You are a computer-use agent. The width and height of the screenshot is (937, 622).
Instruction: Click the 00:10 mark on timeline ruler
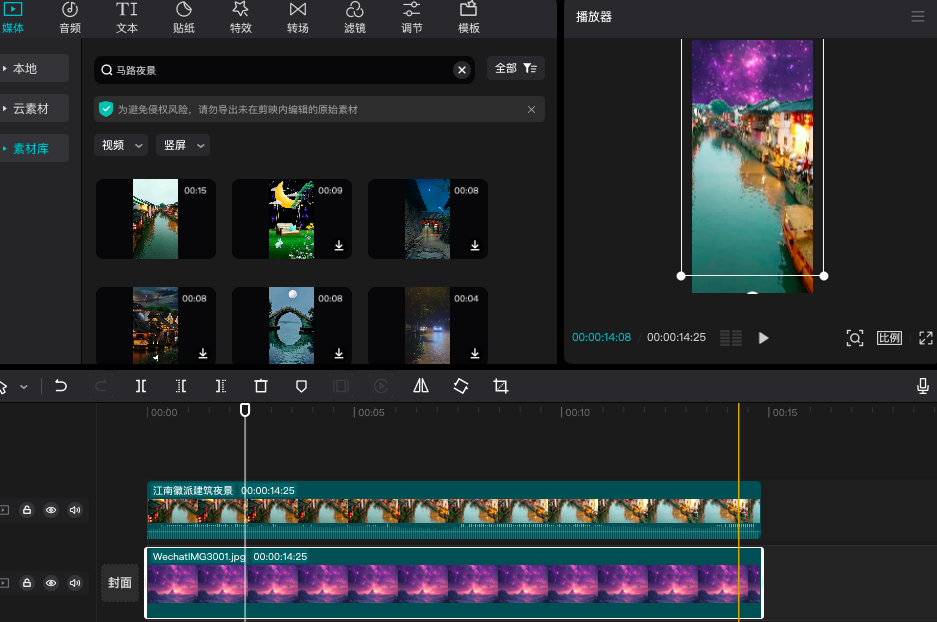pos(577,412)
